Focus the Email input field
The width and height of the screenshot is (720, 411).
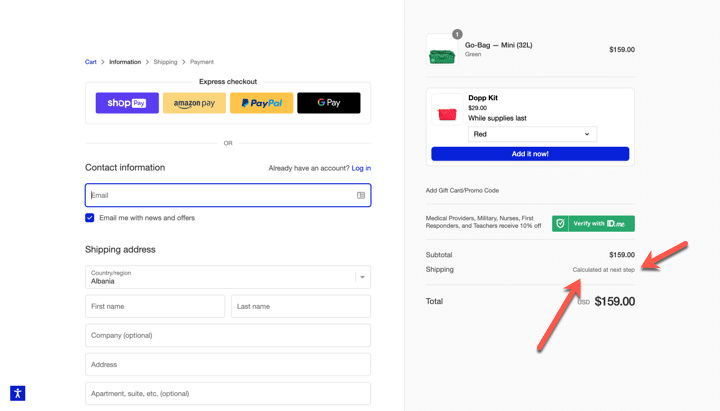[x=228, y=195]
